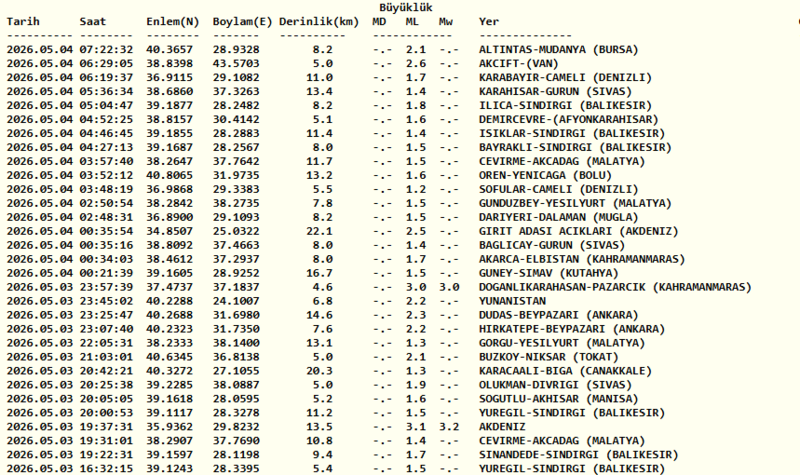The image size is (800, 475).
Task: Click the time 23:57:39
Action: click(106, 287)
